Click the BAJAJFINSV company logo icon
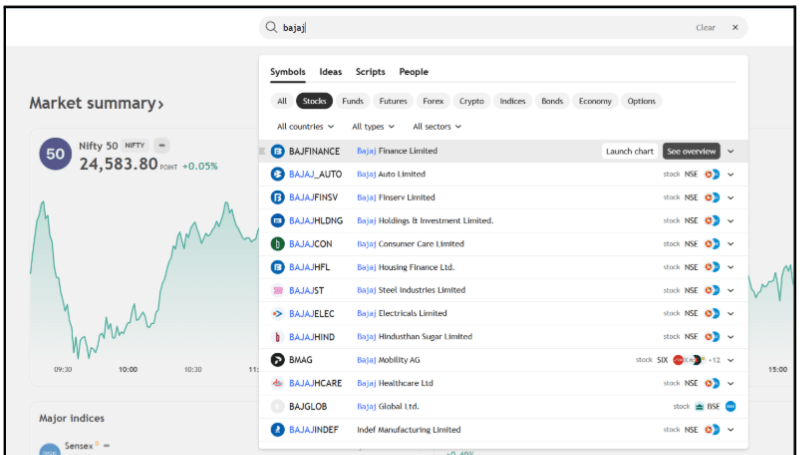800x455 pixels. pos(278,197)
